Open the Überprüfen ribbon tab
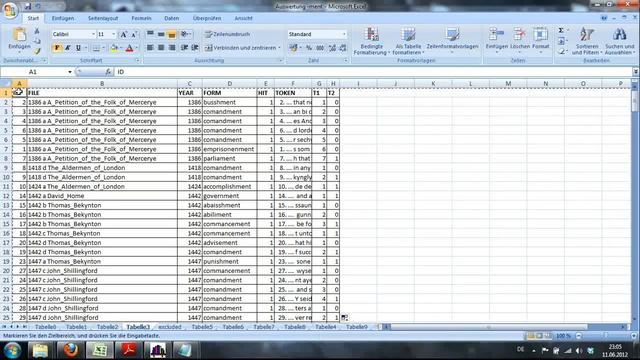The height and width of the screenshot is (360, 640). pos(207,18)
